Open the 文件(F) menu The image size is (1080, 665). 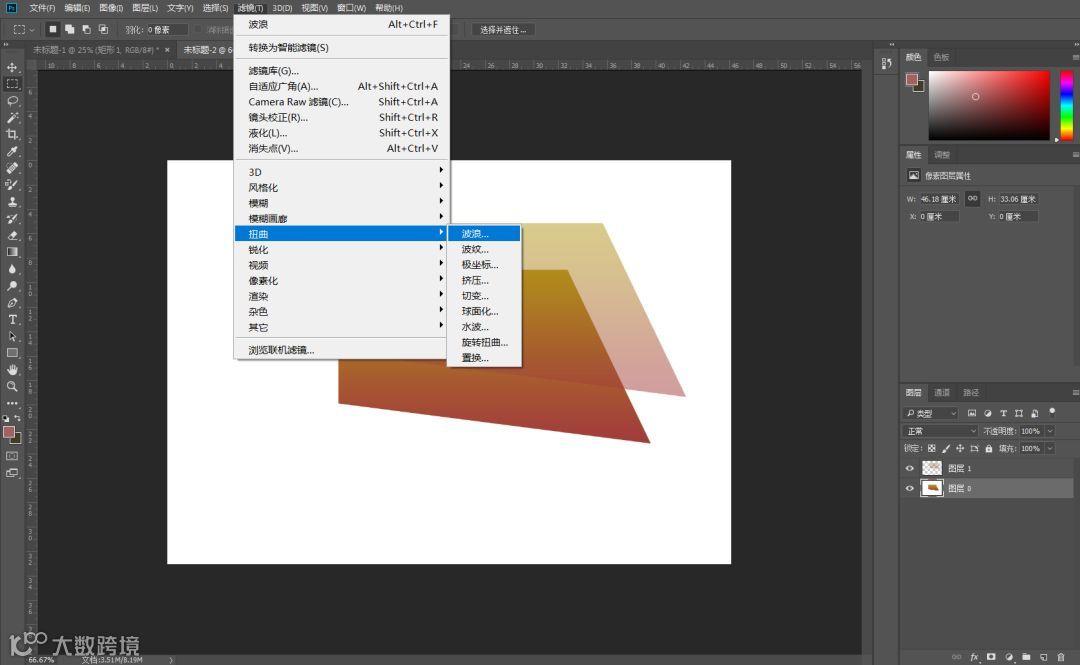click(x=42, y=8)
